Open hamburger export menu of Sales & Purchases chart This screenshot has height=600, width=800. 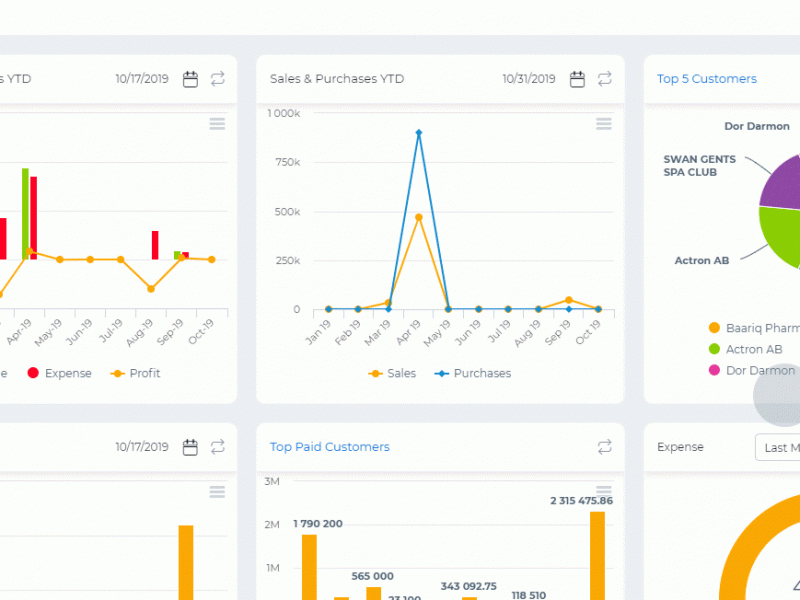[604, 124]
